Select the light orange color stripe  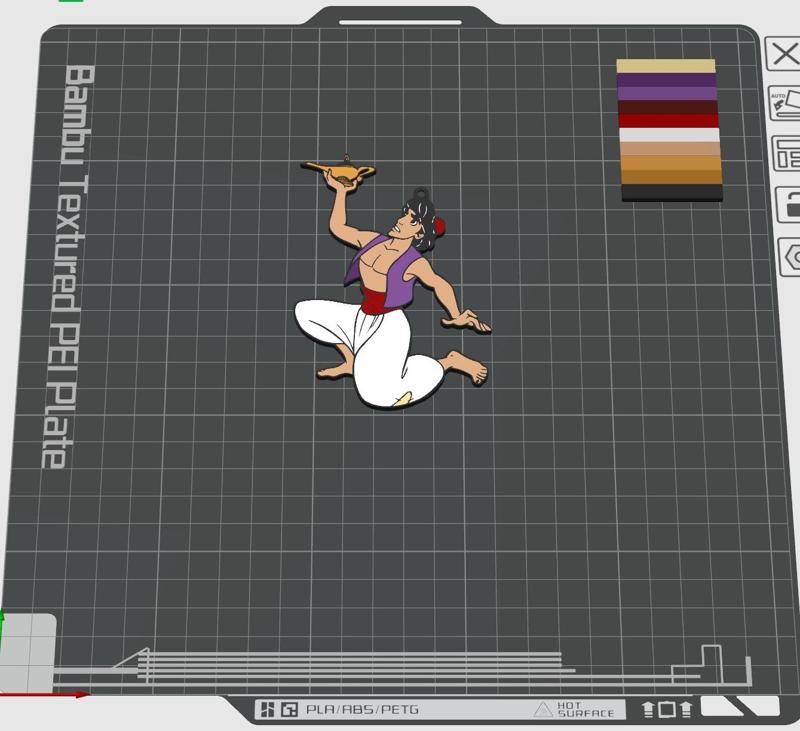(671, 163)
